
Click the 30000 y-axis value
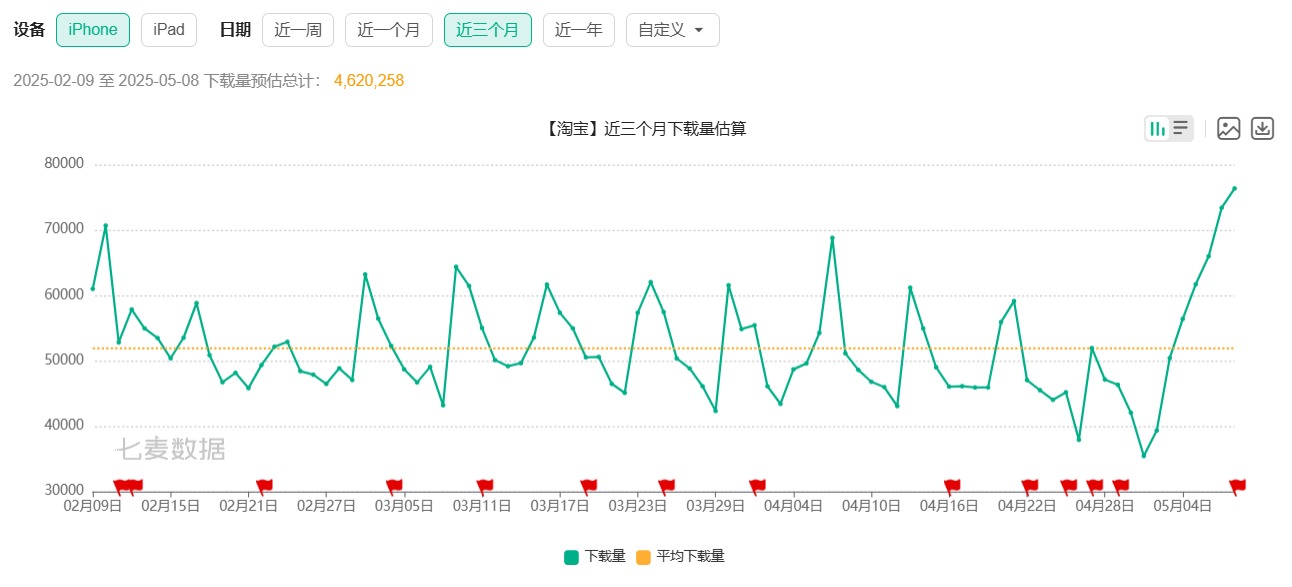[x=64, y=491]
